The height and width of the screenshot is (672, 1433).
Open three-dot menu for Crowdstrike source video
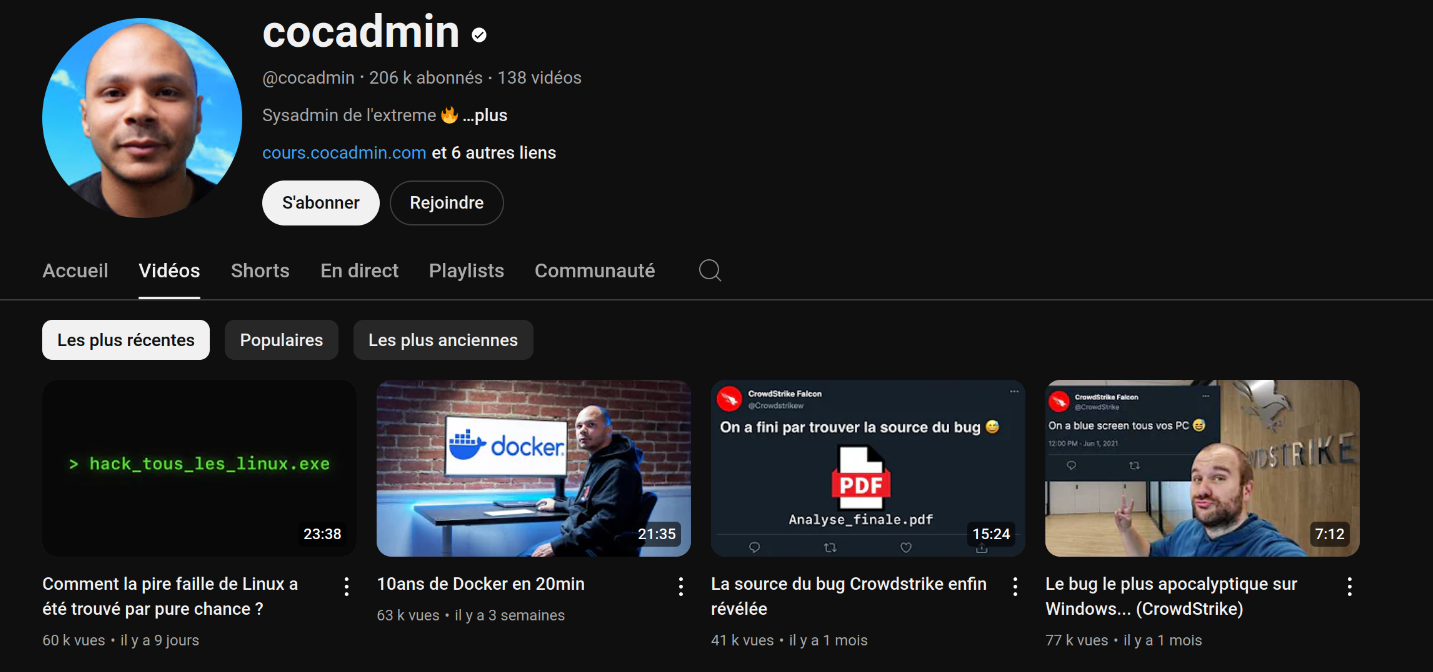(x=1015, y=587)
